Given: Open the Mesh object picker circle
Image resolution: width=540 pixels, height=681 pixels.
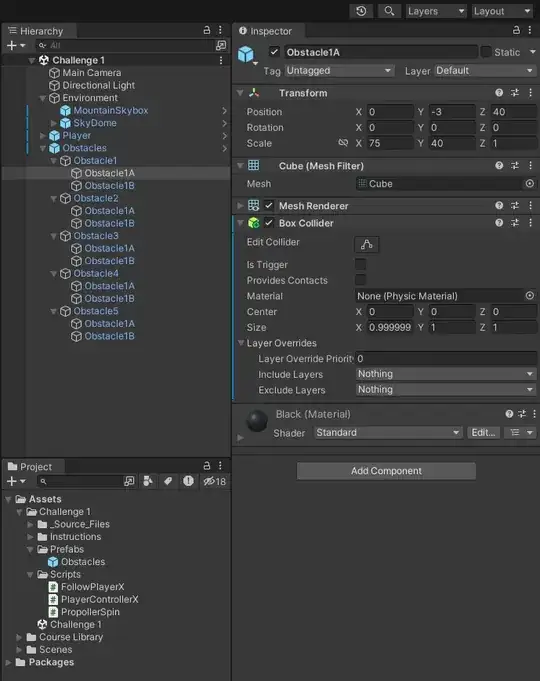Looking at the screenshot, I should tap(530, 184).
